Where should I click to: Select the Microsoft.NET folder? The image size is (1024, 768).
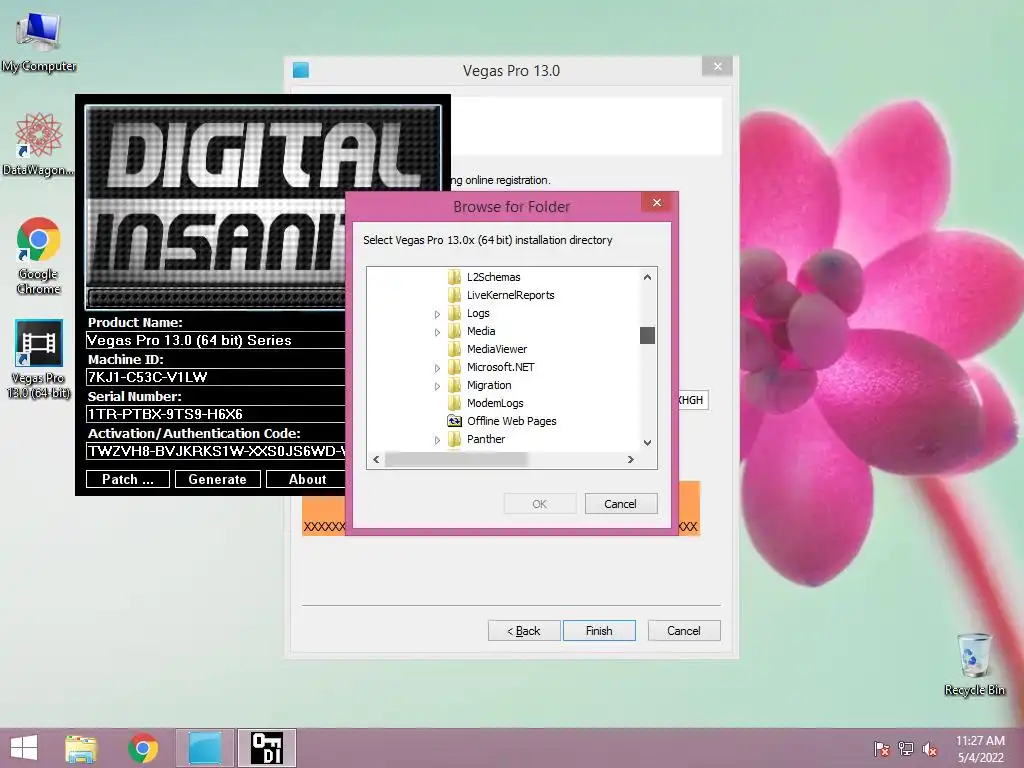click(501, 367)
